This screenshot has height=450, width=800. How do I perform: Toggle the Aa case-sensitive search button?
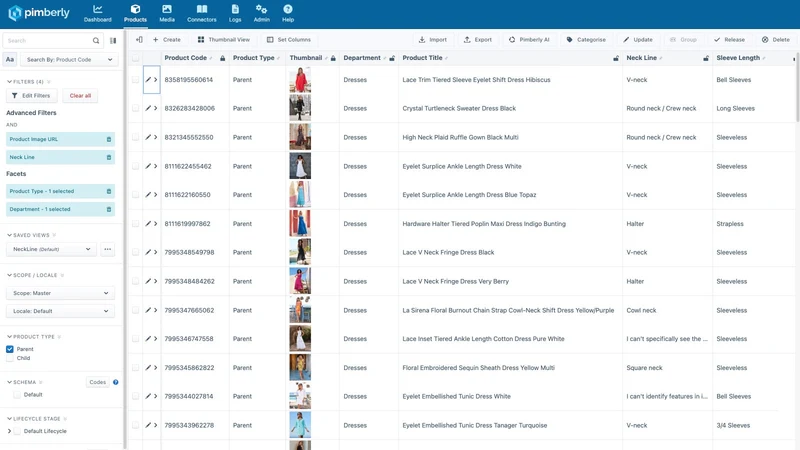point(10,60)
